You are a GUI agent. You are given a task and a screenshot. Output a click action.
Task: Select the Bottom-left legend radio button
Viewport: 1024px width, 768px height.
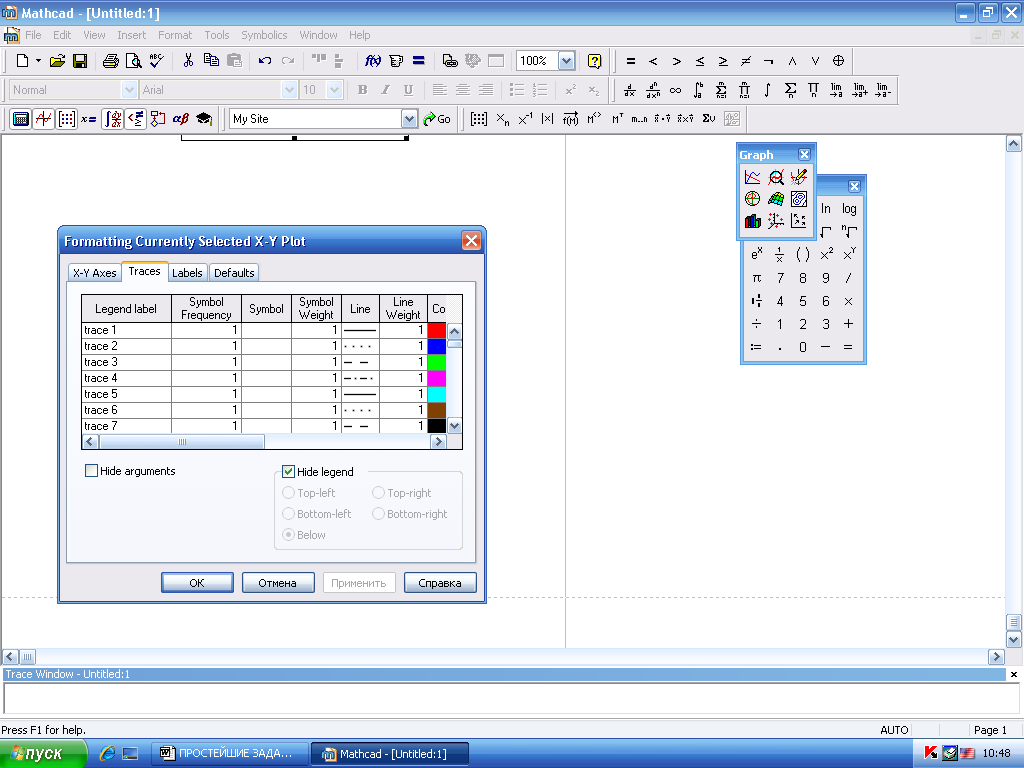click(x=288, y=513)
